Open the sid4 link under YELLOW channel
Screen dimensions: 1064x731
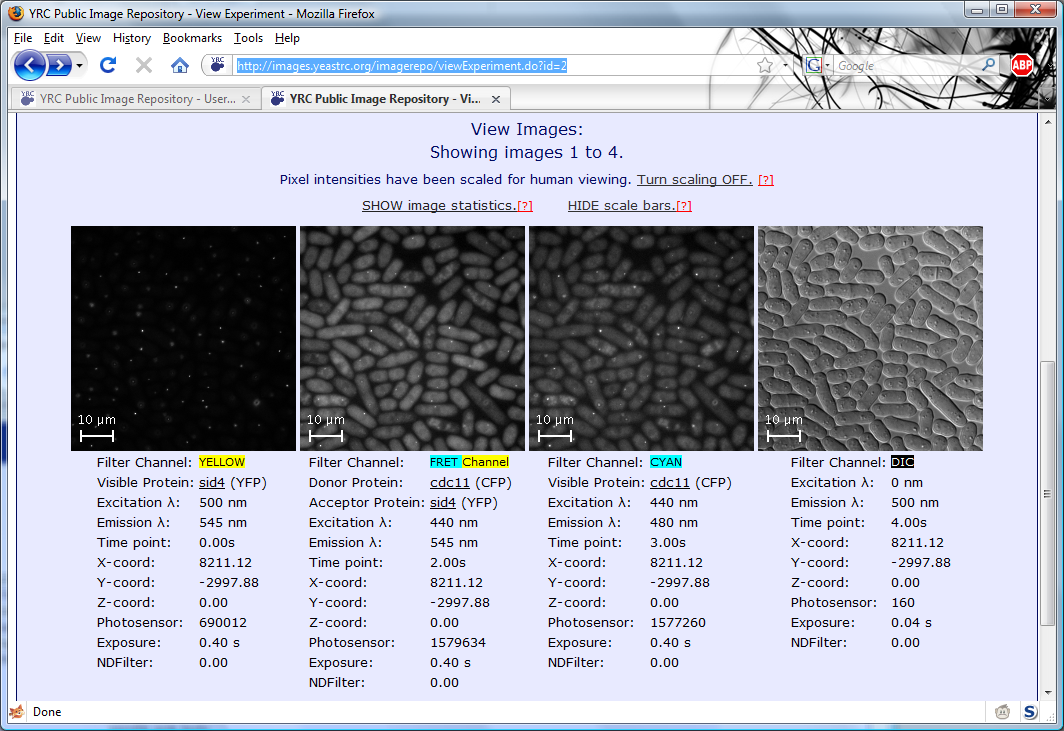point(212,482)
